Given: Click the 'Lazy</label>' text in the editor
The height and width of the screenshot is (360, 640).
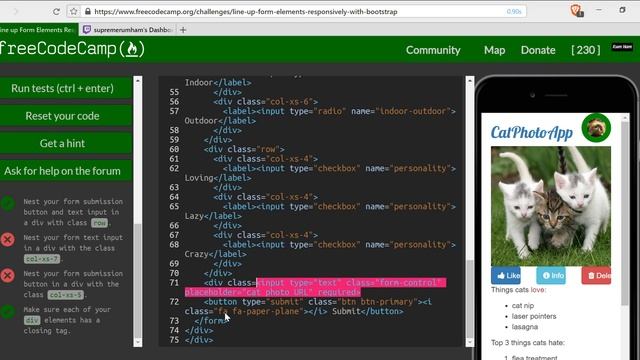Looking at the screenshot, I should pos(213,216).
